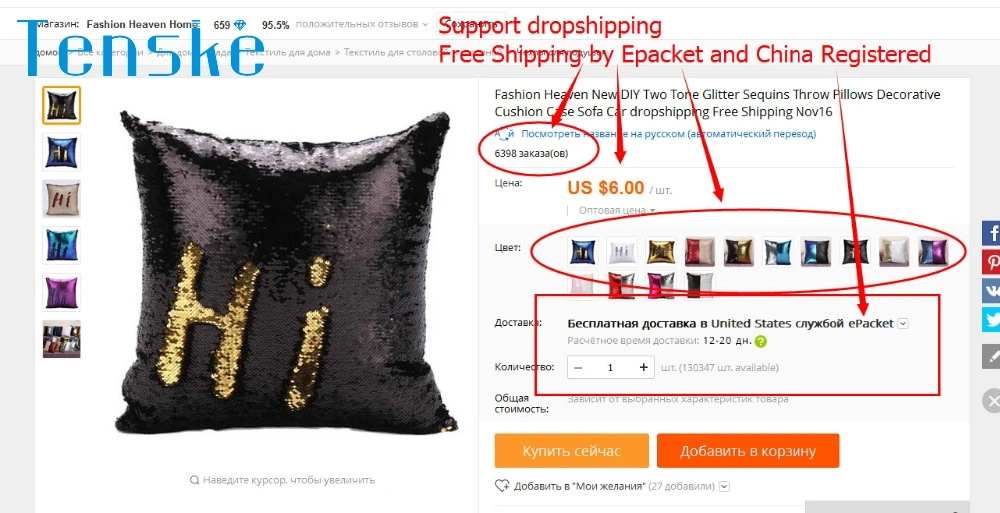1000x513 pixels.
Task: Open the Посмотреть название на русском link
Action: pyautogui.click(x=668, y=134)
